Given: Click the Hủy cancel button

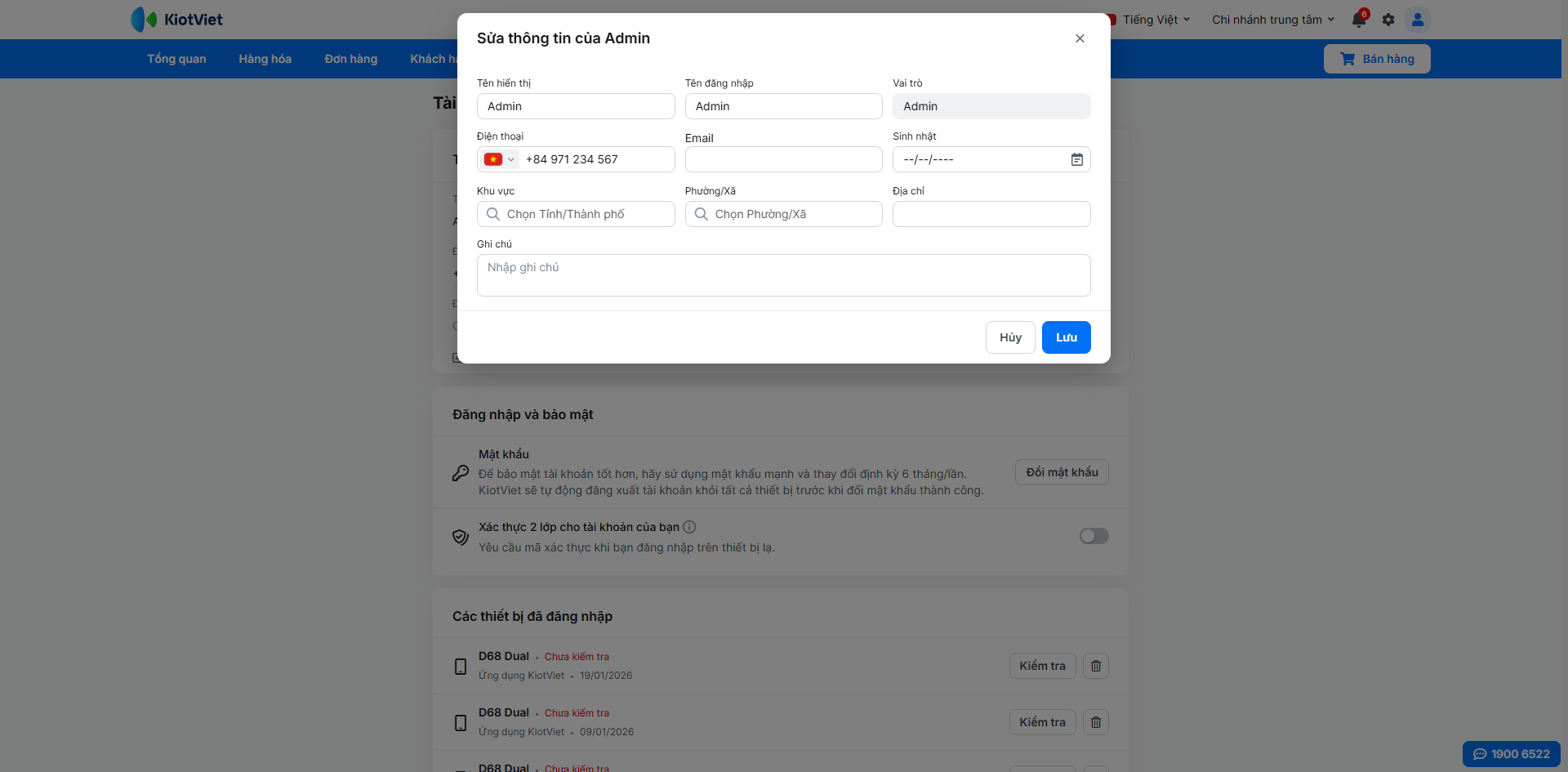Looking at the screenshot, I should click(x=1010, y=337).
